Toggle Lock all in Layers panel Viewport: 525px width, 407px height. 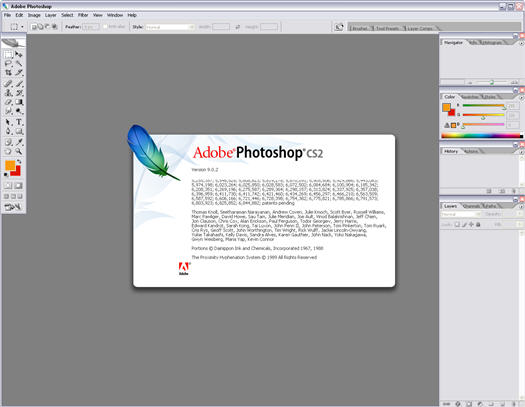(x=478, y=225)
